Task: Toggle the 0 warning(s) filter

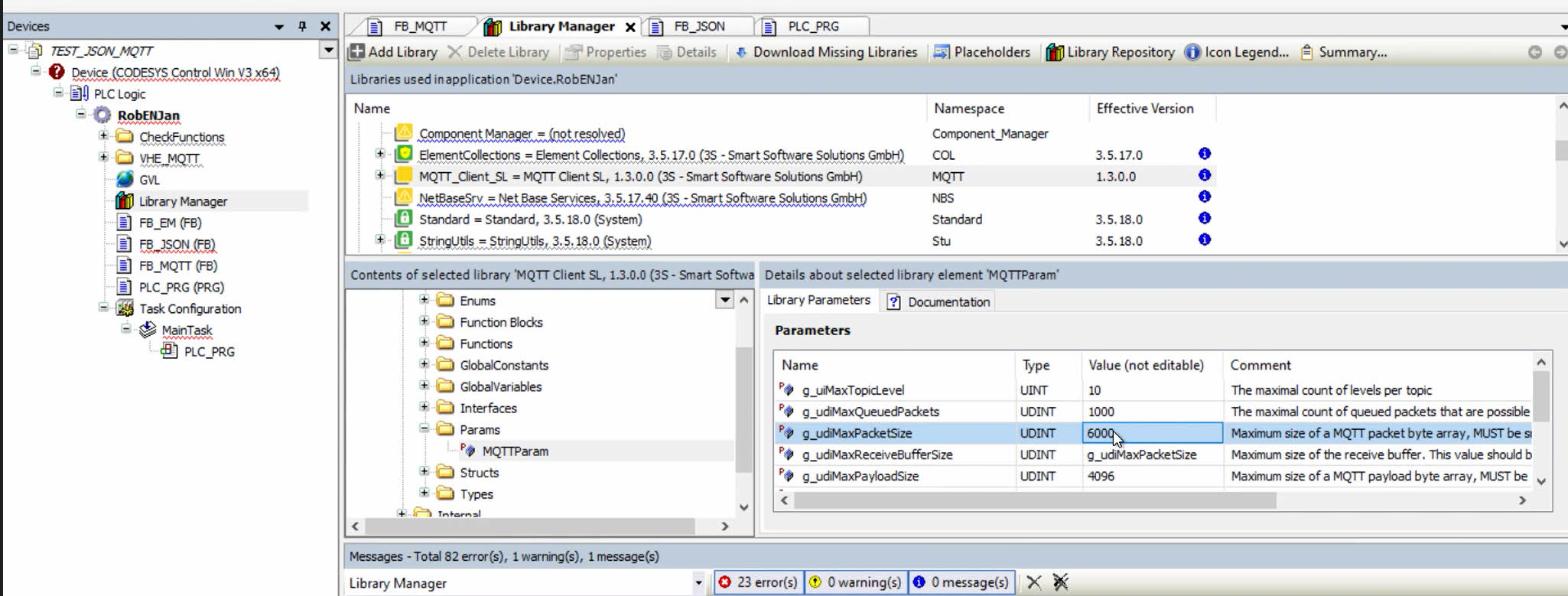Action: pos(855,582)
